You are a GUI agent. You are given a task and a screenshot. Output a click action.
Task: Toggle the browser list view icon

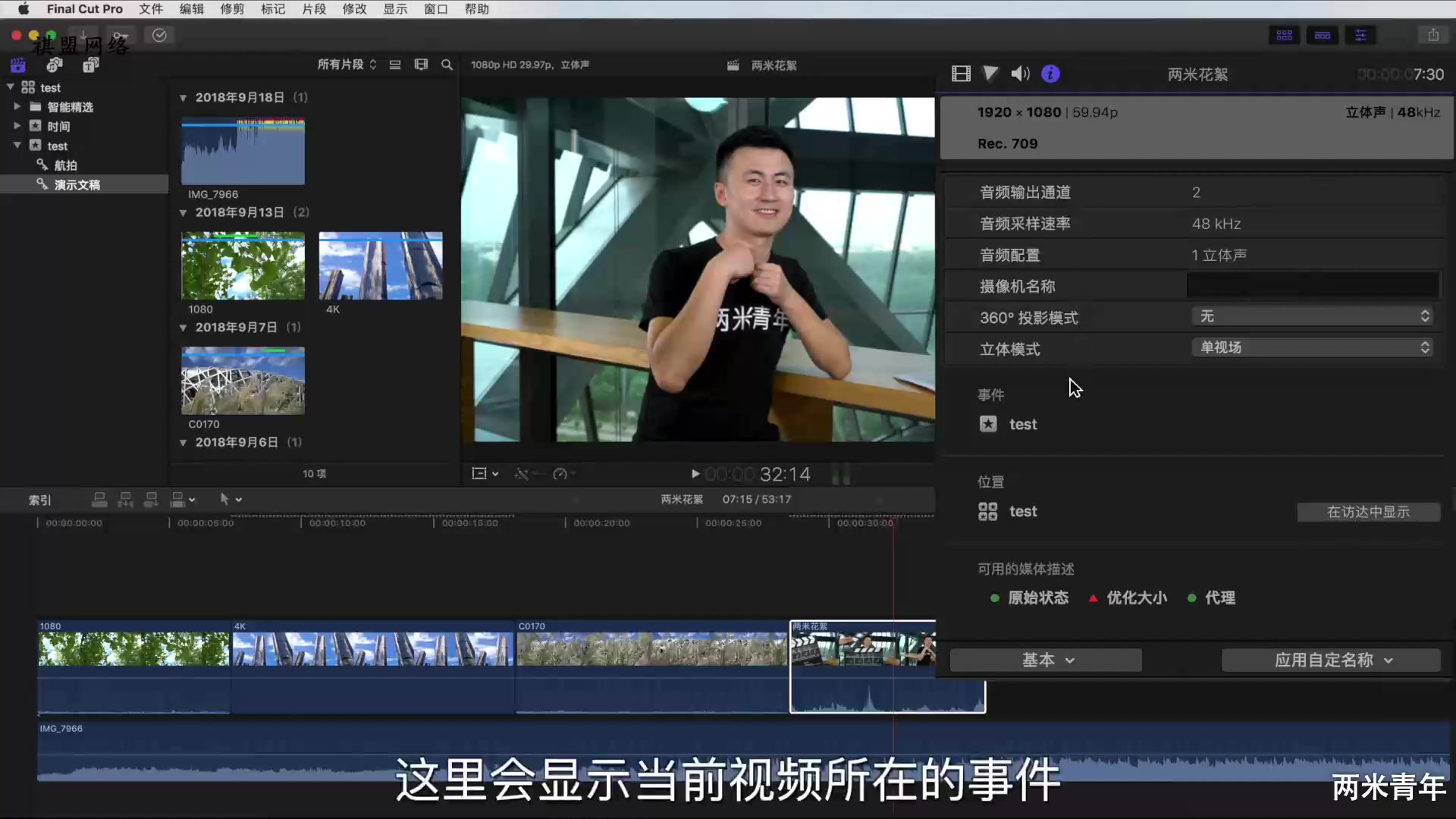tap(395, 64)
